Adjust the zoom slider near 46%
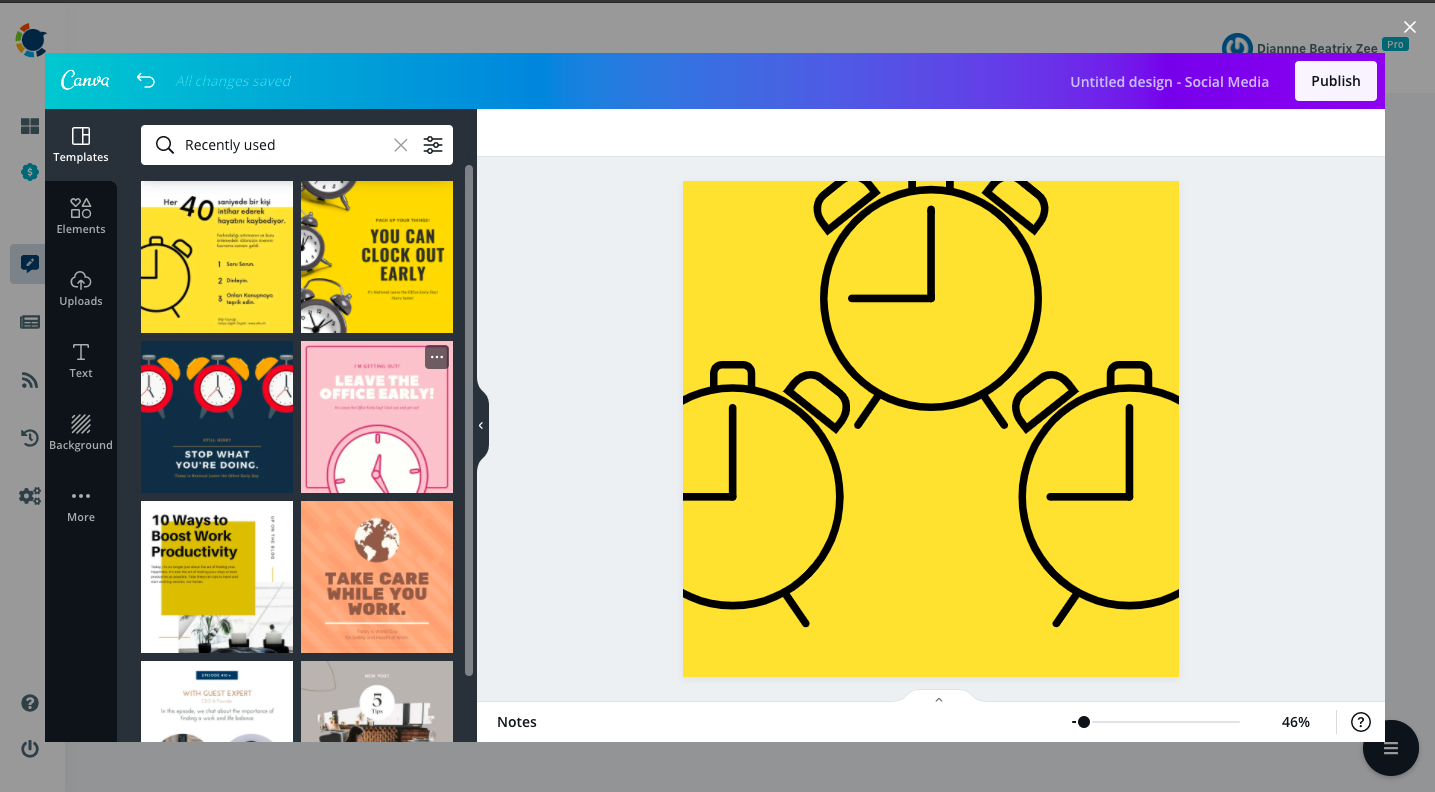Viewport: 1435px width, 792px height. pyautogui.click(x=1085, y=721)
